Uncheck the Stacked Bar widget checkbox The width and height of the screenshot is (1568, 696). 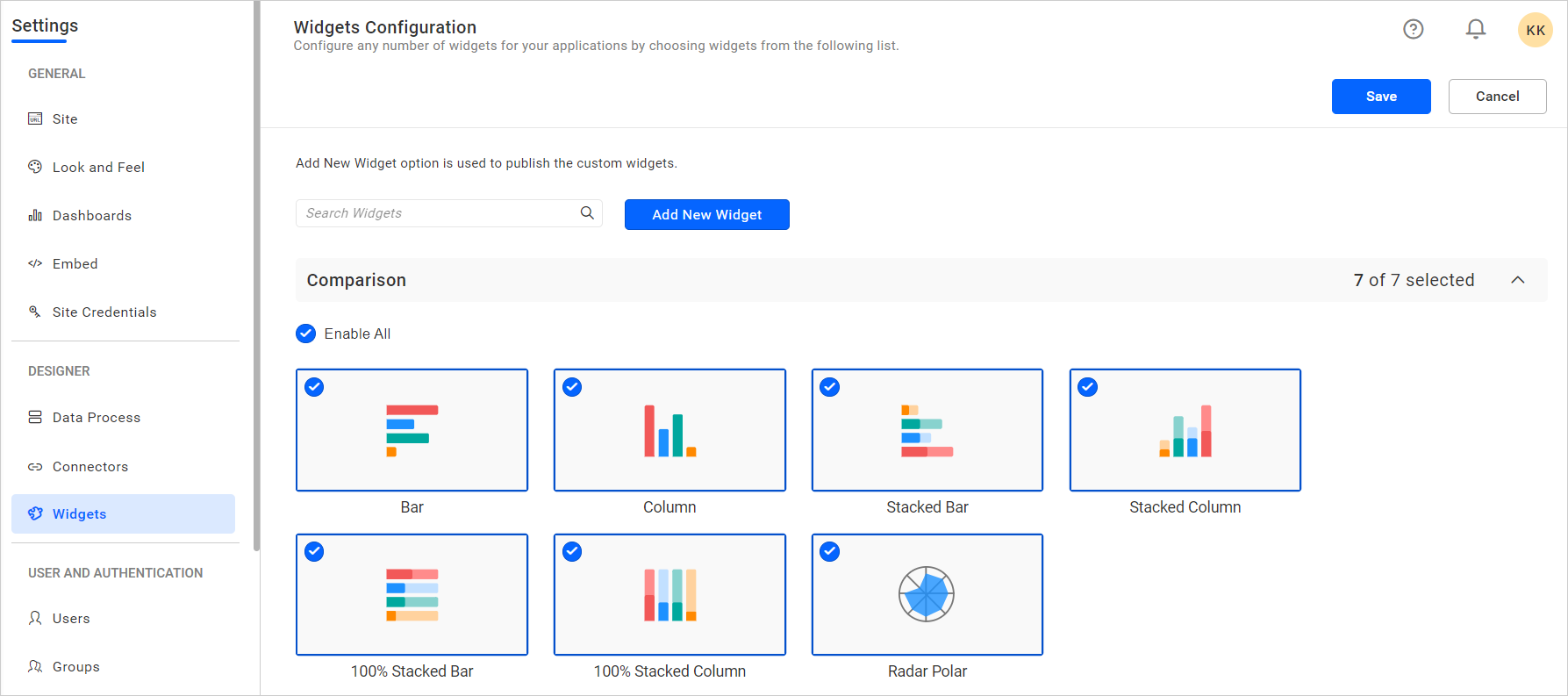830,387
